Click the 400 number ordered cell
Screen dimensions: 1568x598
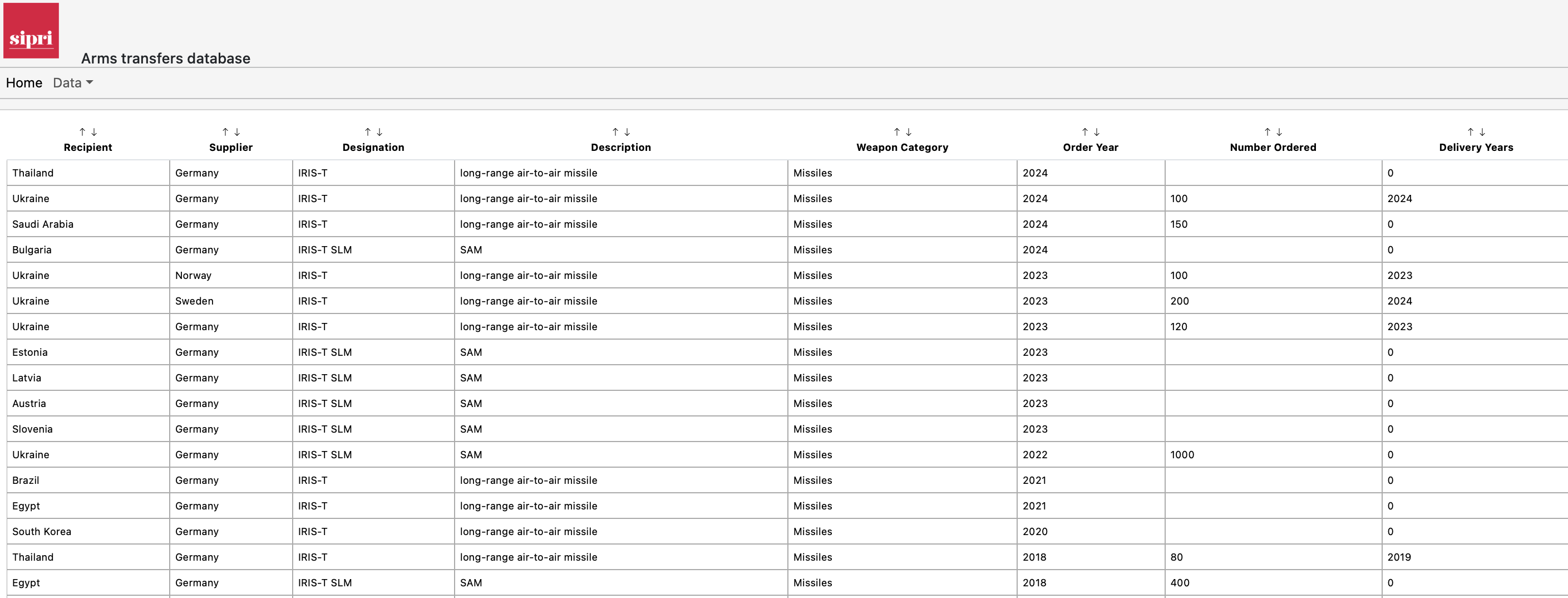[x=1274, y=582]
